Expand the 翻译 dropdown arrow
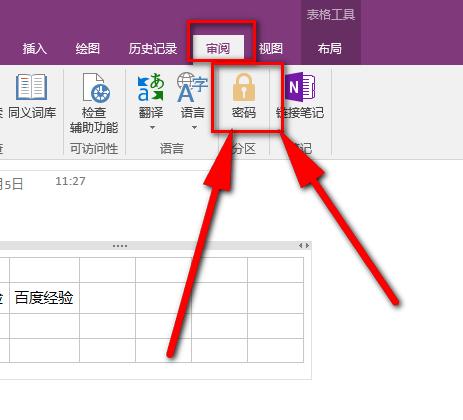This screenshot has width=463, height=420. [x=152, y=128]
